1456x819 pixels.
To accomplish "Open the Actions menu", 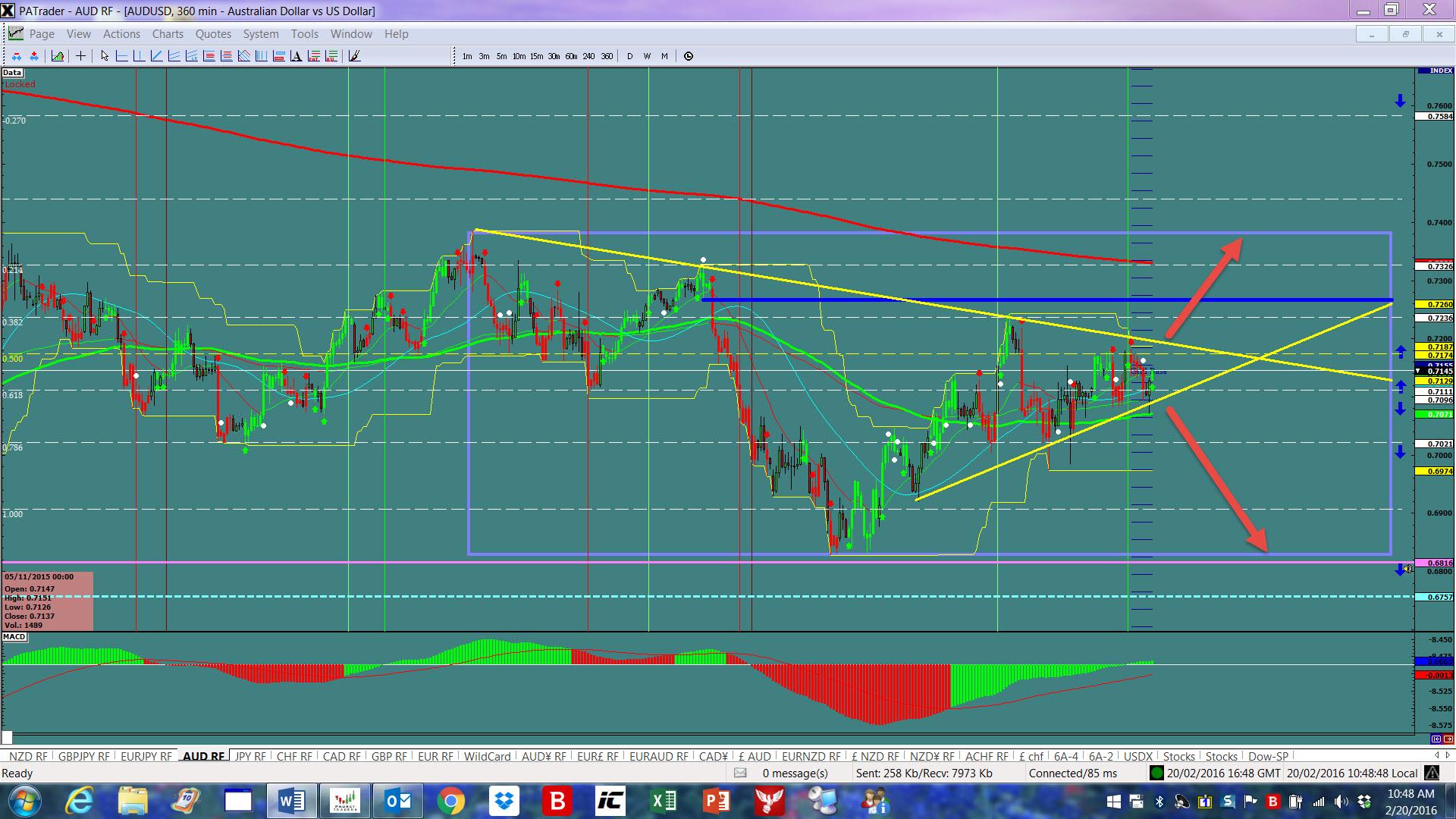I will pyautogui.click(x=121, y=34).
